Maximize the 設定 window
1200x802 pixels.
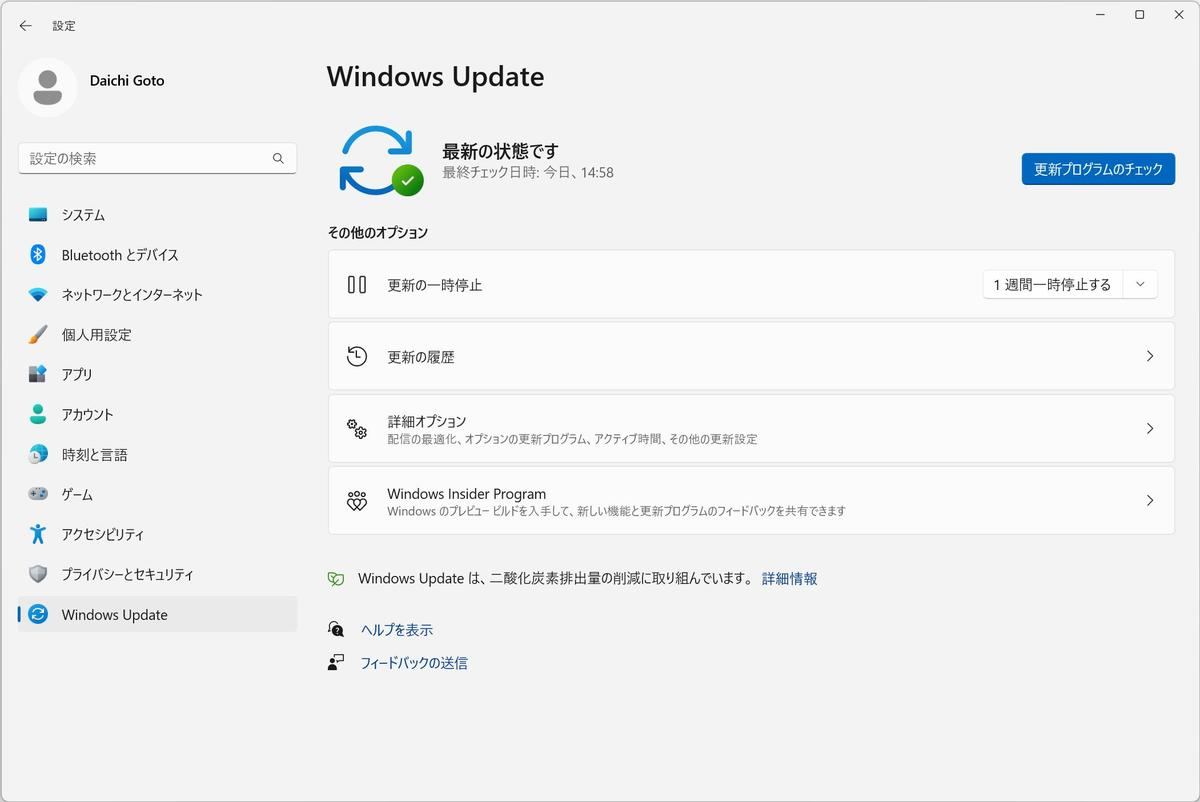pyautogui.click(x=1140, y=15)
